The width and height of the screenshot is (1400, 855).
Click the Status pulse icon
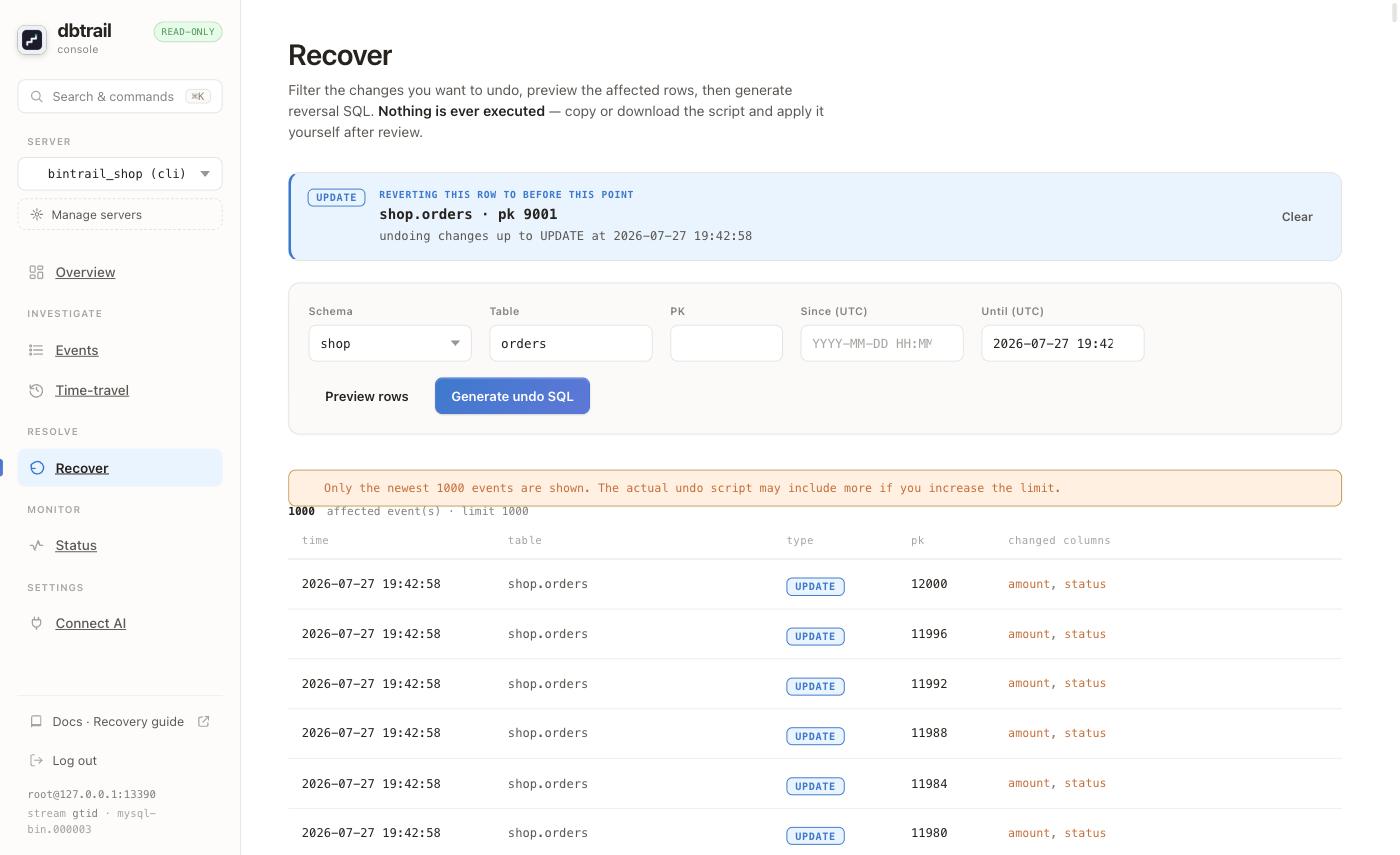(36, 545)
